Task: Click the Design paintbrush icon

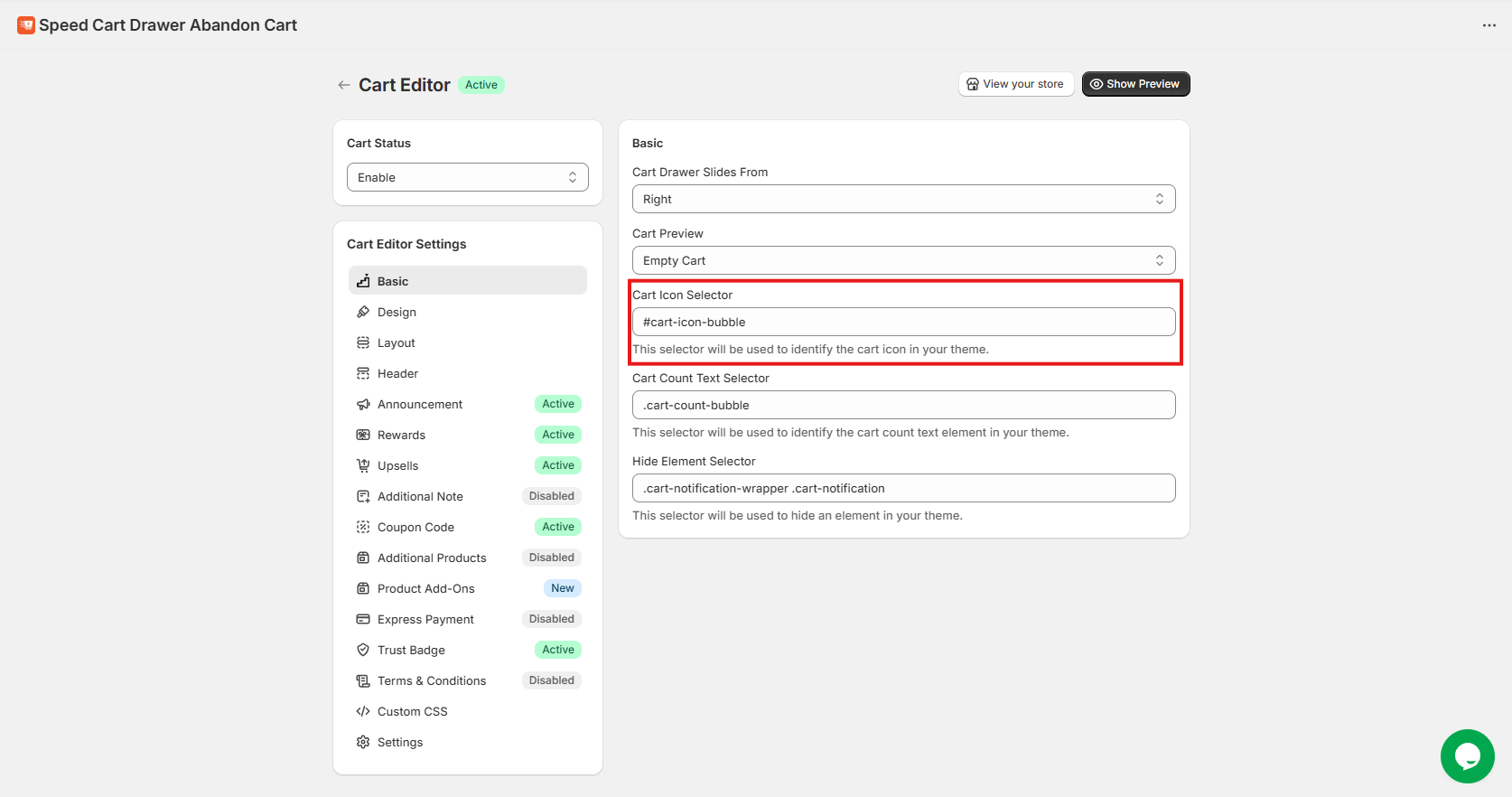Action: [x=363, y=312]
